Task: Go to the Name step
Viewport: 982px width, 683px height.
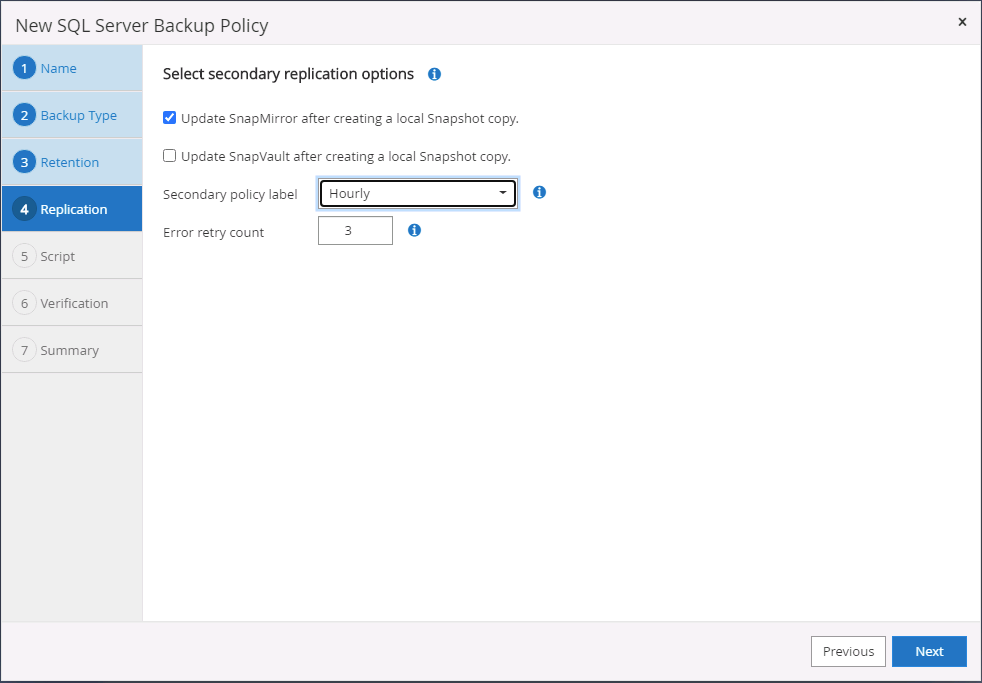Action: click(59, 68)
